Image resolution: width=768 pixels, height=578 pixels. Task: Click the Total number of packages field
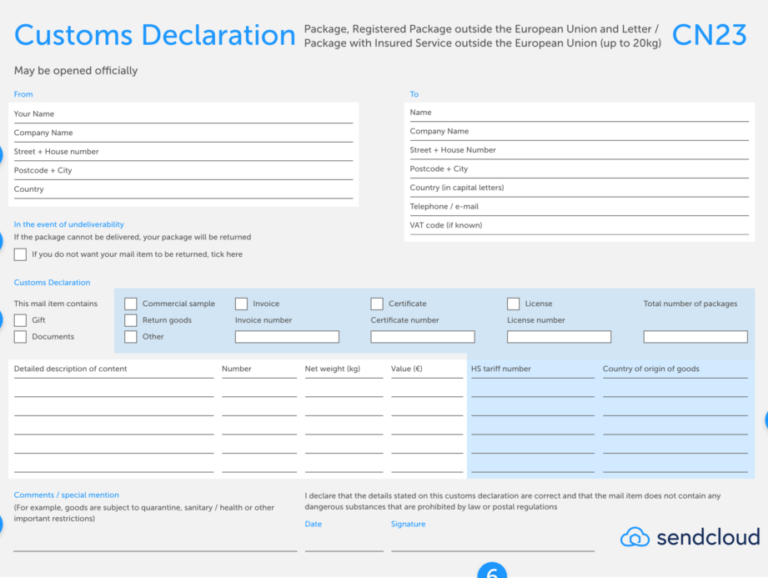tap(695, 337)
